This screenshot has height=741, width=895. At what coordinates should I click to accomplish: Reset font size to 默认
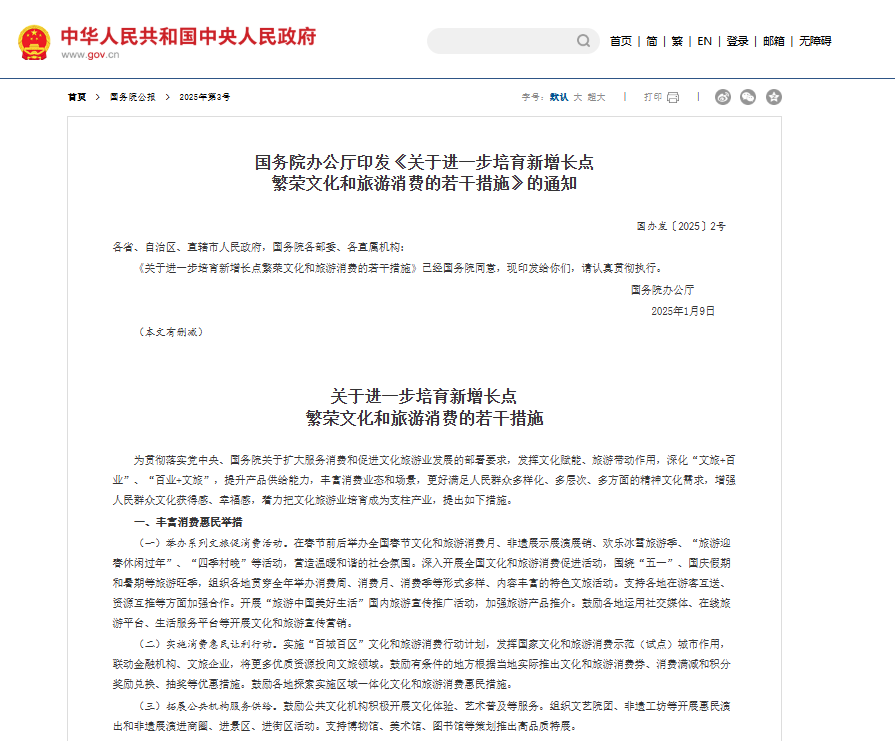pos(560,97)
